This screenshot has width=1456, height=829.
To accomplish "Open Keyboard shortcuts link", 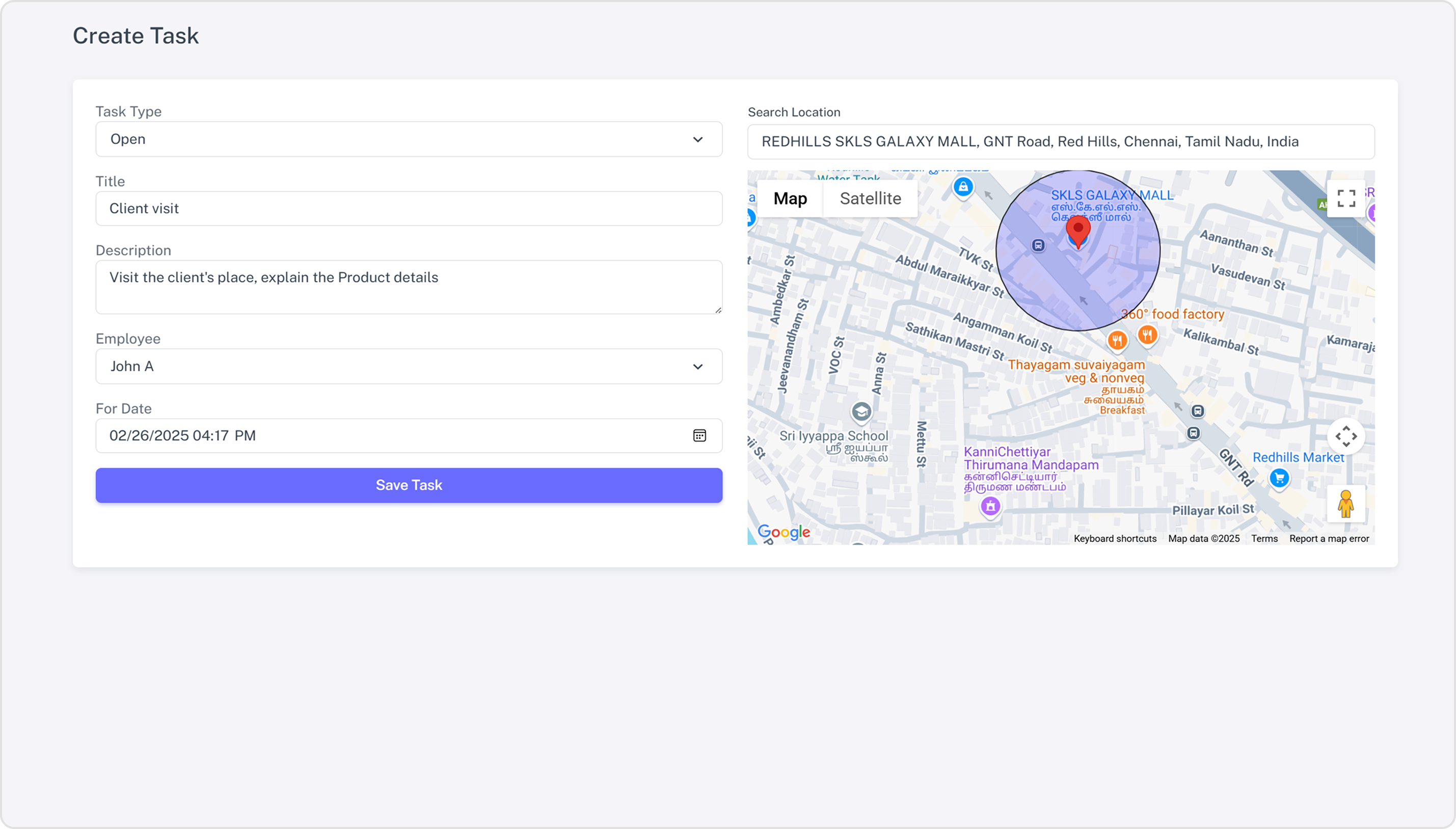I will (x=1115, y=539).
